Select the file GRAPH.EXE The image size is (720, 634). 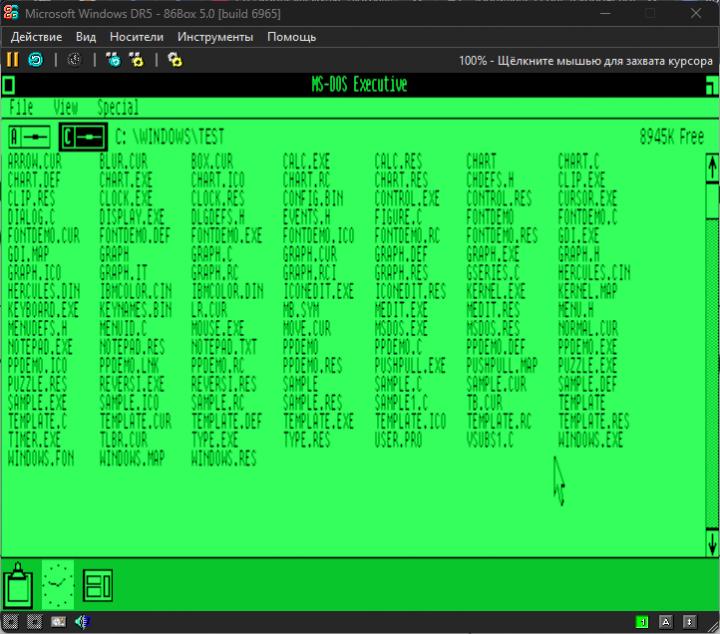click(493, 254)
